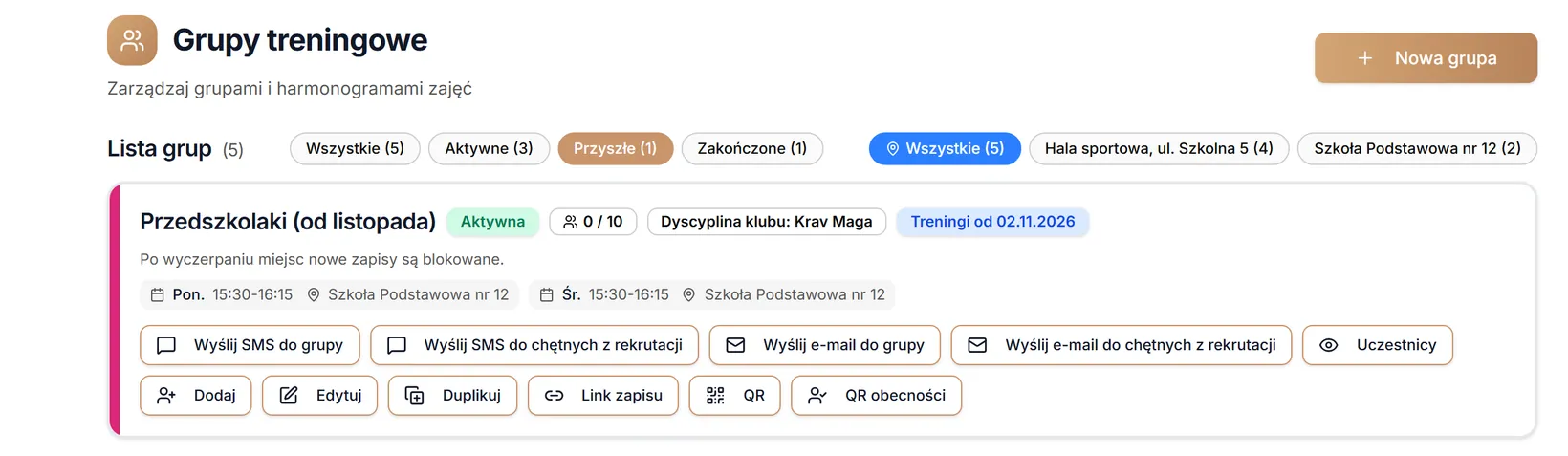The height and width of the screenshot is (456, 1568).
Task: Click the Lista grup heading
Action: [x=160, y=149]
